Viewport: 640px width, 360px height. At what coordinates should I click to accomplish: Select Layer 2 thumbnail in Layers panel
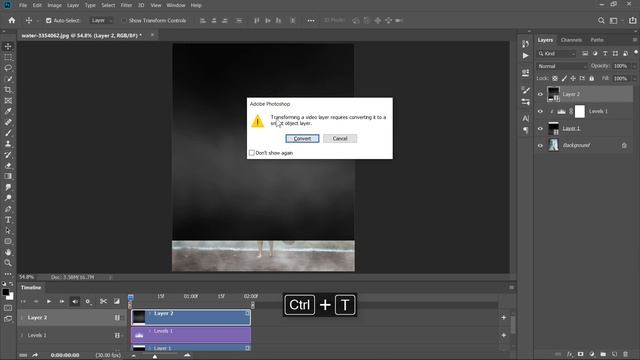pos(553,94)
